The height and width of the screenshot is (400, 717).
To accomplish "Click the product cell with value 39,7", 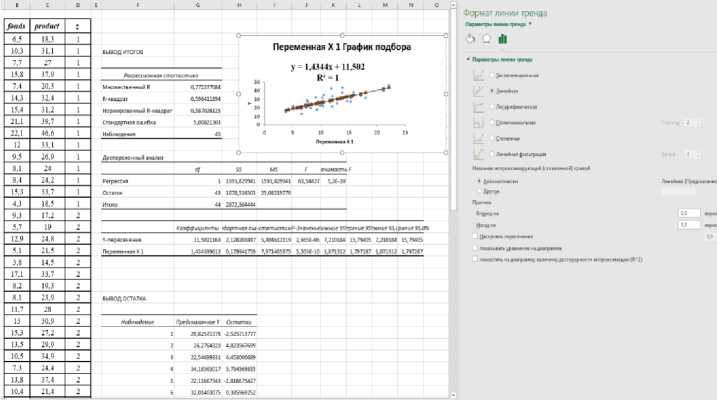I will coord(47,121).
